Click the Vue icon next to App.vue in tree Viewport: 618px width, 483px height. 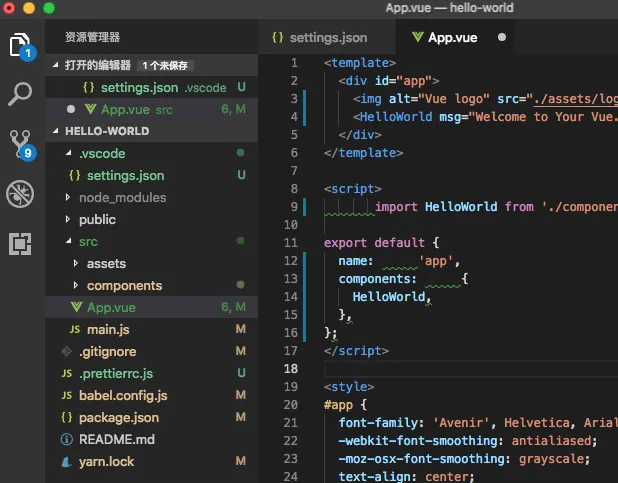coord(76,307)
